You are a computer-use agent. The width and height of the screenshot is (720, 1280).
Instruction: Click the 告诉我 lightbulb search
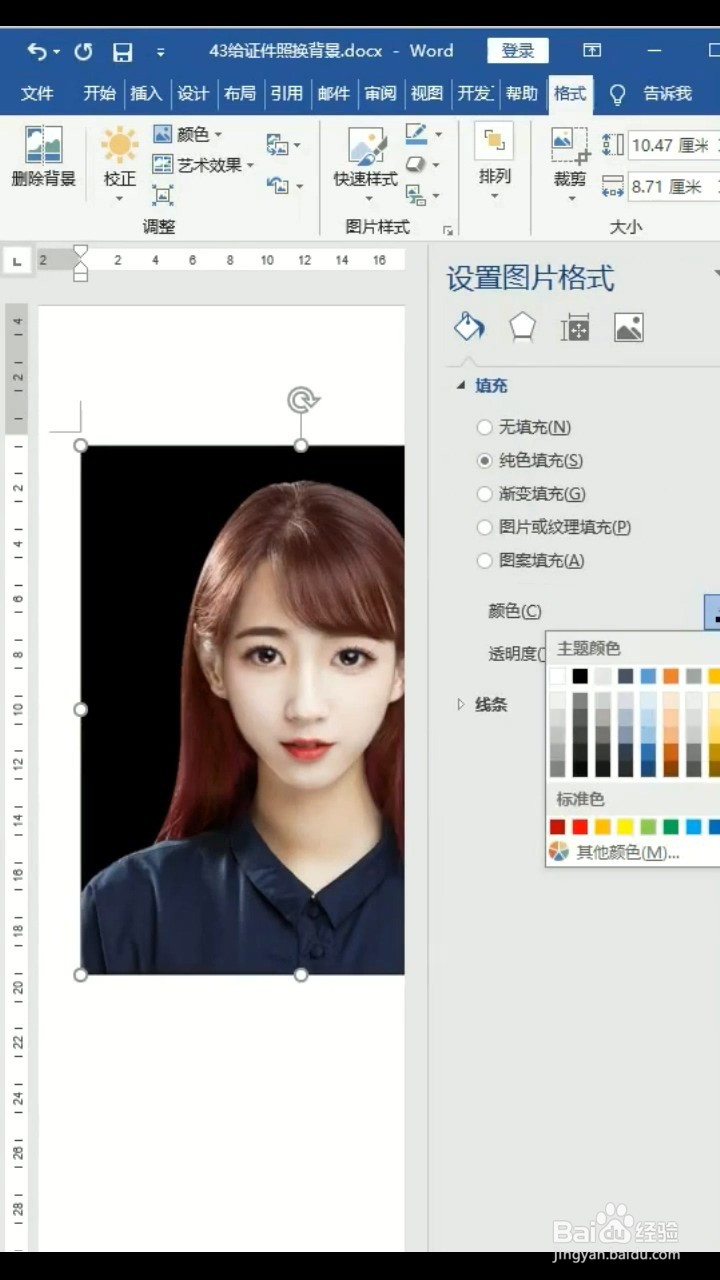[x=651, y=93]
